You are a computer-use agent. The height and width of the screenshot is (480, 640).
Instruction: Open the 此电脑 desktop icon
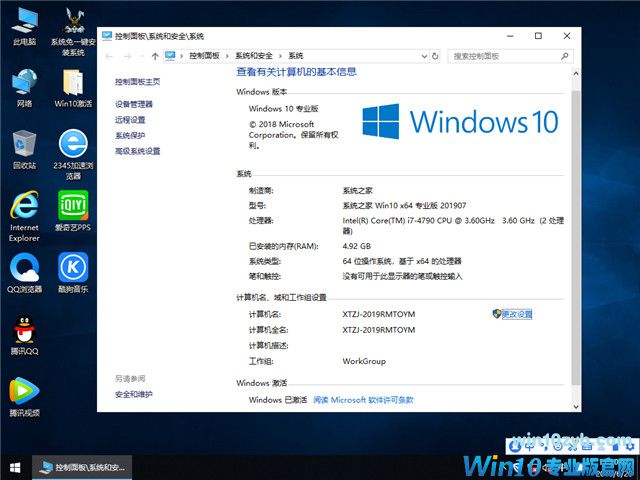[24, 25]
